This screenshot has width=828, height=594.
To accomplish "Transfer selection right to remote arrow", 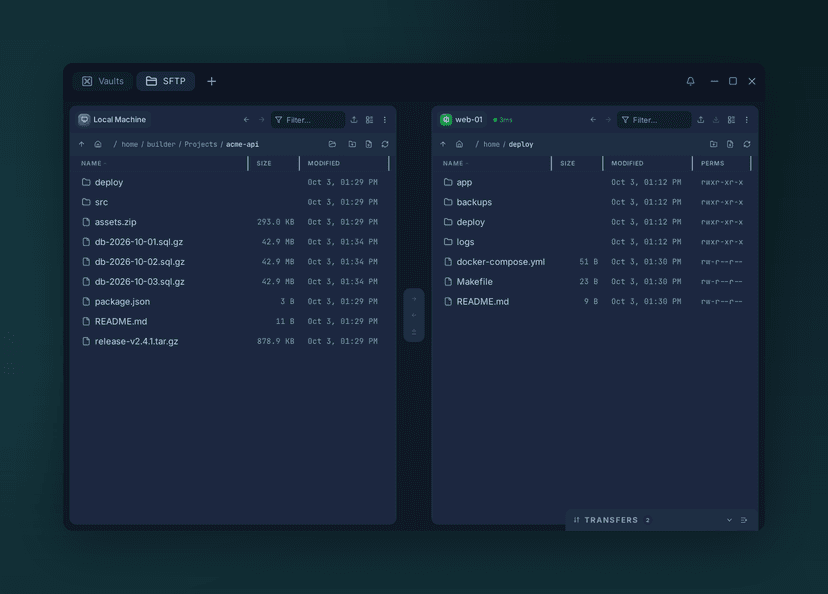I will [x=414, y=299].
